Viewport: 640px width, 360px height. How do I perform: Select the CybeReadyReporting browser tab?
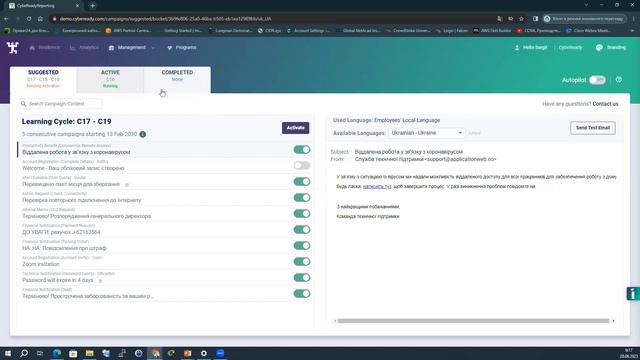[44, 6]
